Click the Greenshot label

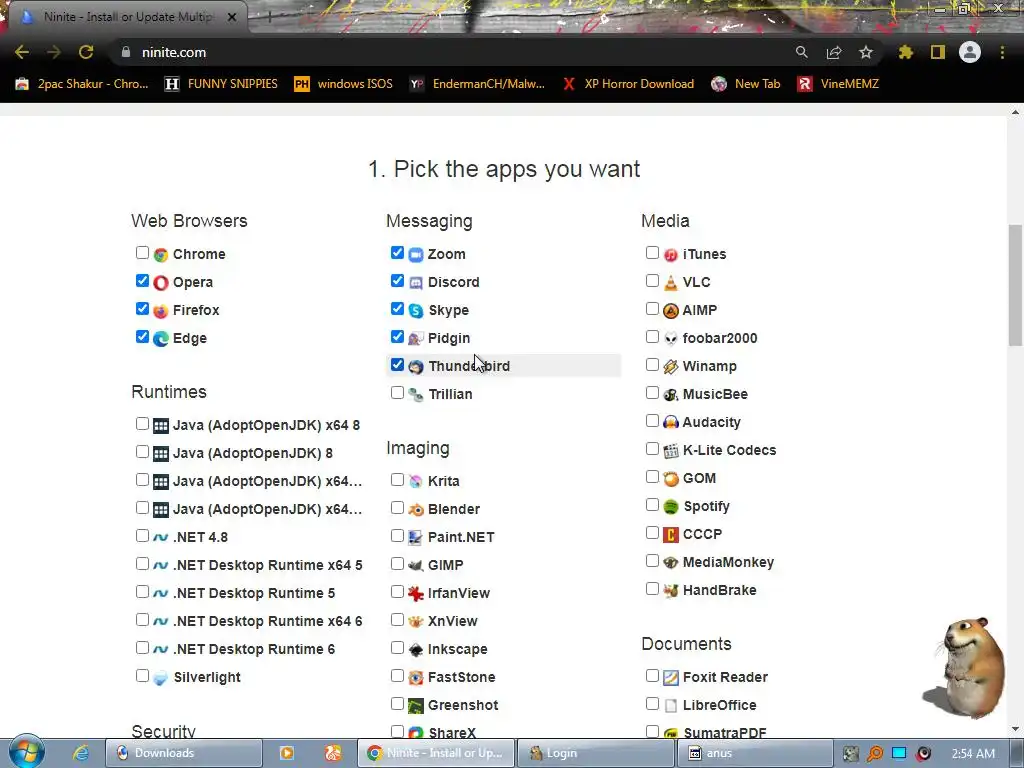pyautogui.click(x=463, y=705)
